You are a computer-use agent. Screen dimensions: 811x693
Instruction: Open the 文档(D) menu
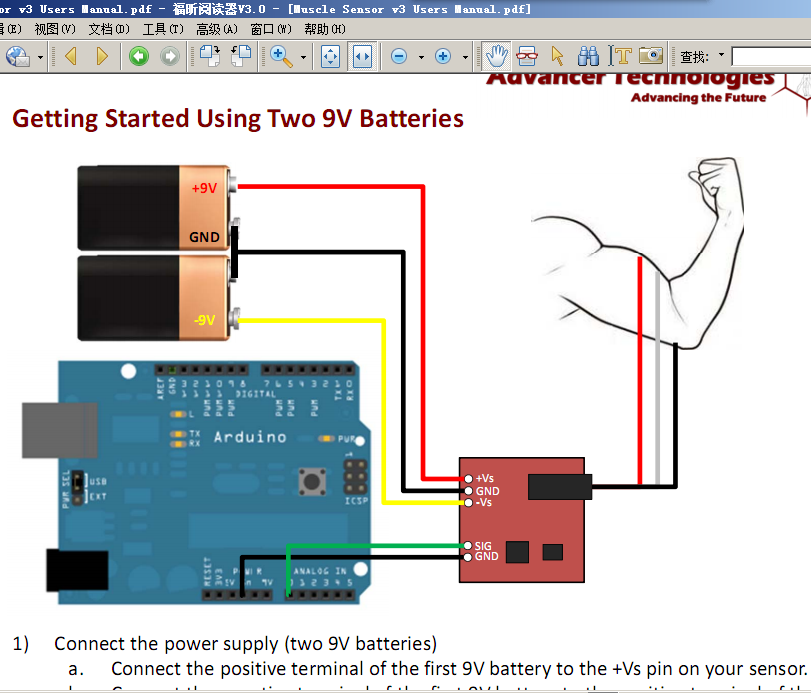click(x=109, y=29)
